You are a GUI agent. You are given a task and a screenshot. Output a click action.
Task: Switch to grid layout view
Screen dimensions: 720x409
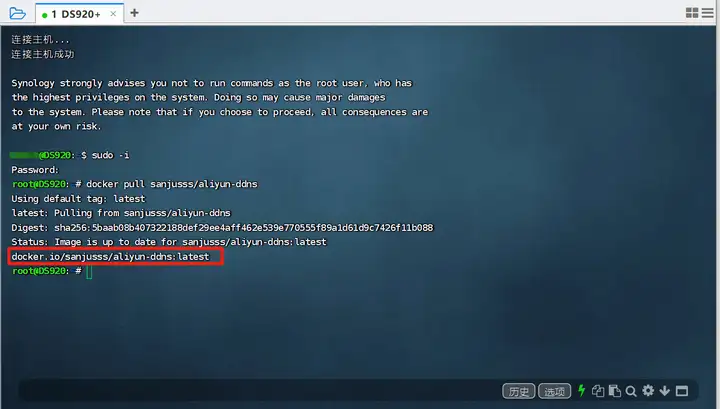pos(692,13)
